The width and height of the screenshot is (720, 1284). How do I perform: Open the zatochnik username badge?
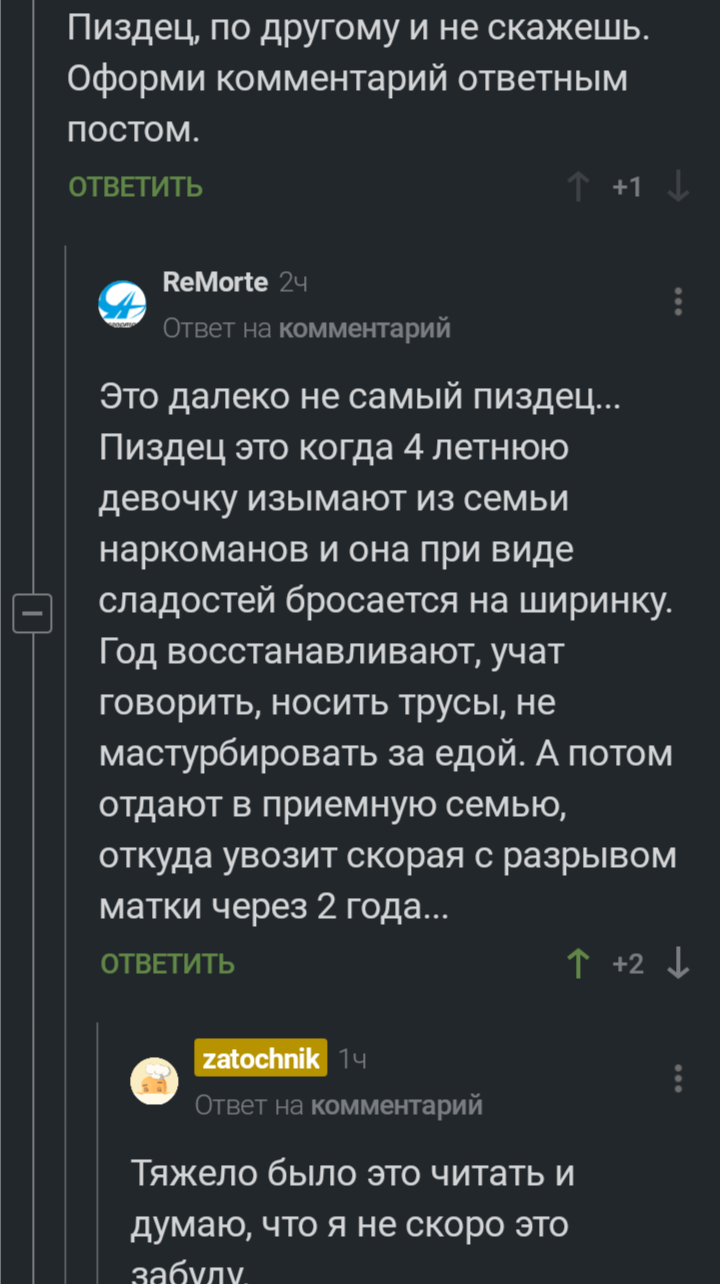(x=260, y=1059)
